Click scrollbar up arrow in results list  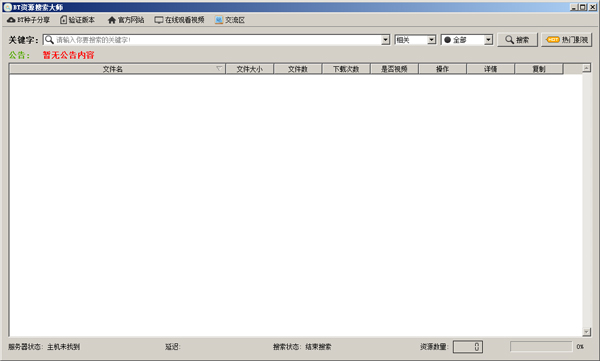coord(586,68)
